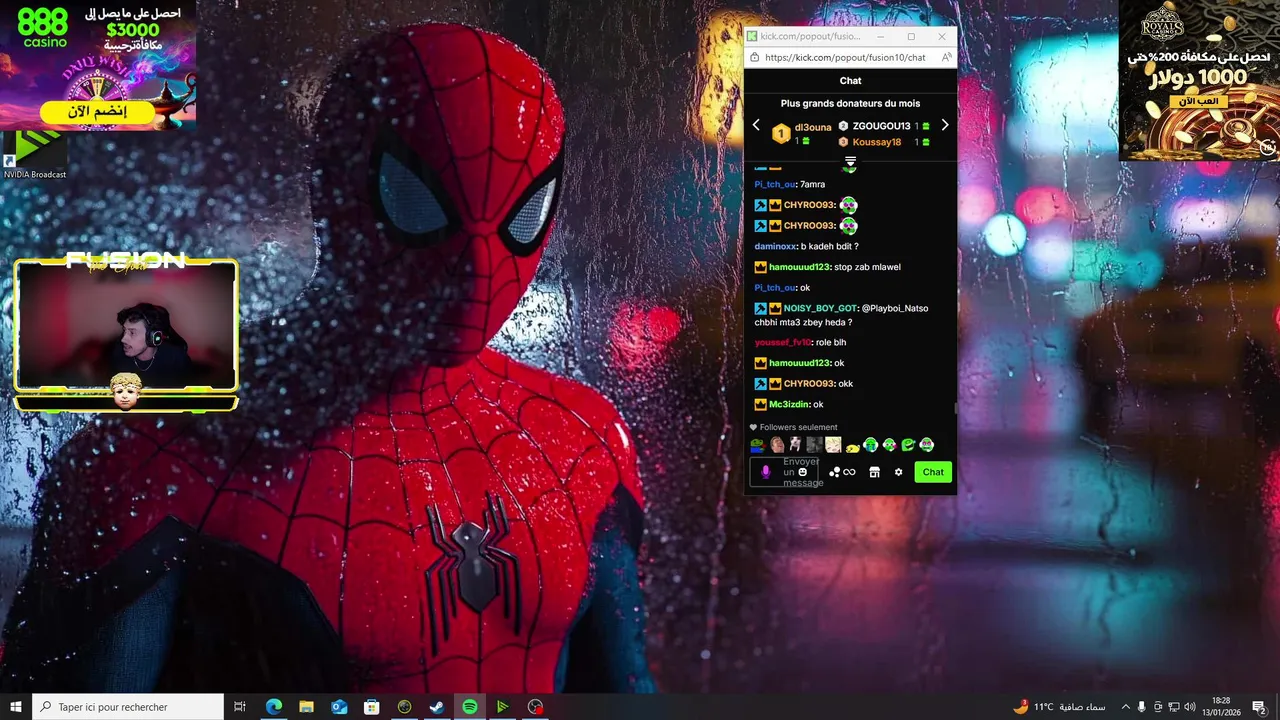This screenshot has width=1280, height=720.
Task: Click the 'Taper ici pour rechercher' search box
Action: [x=128, y=707]
